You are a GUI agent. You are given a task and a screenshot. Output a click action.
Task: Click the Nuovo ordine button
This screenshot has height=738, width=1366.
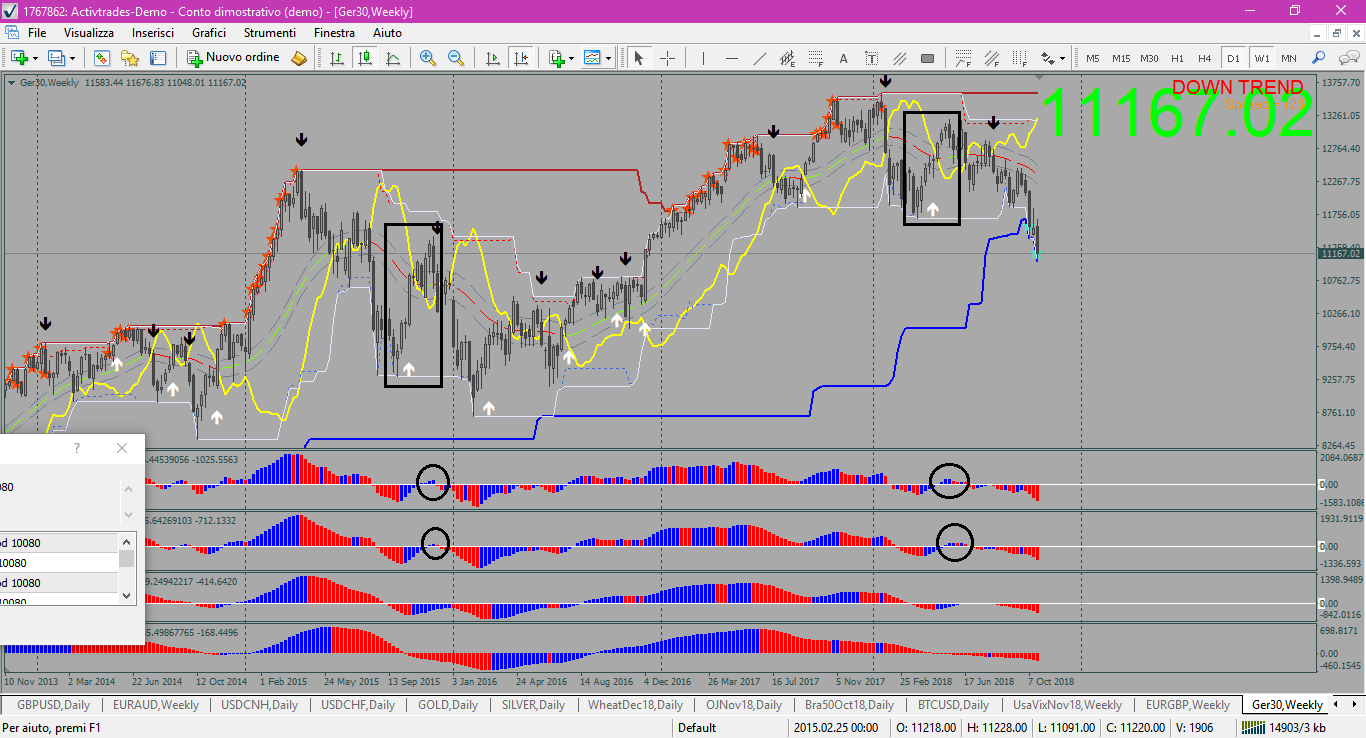click(x=234, y=58)
